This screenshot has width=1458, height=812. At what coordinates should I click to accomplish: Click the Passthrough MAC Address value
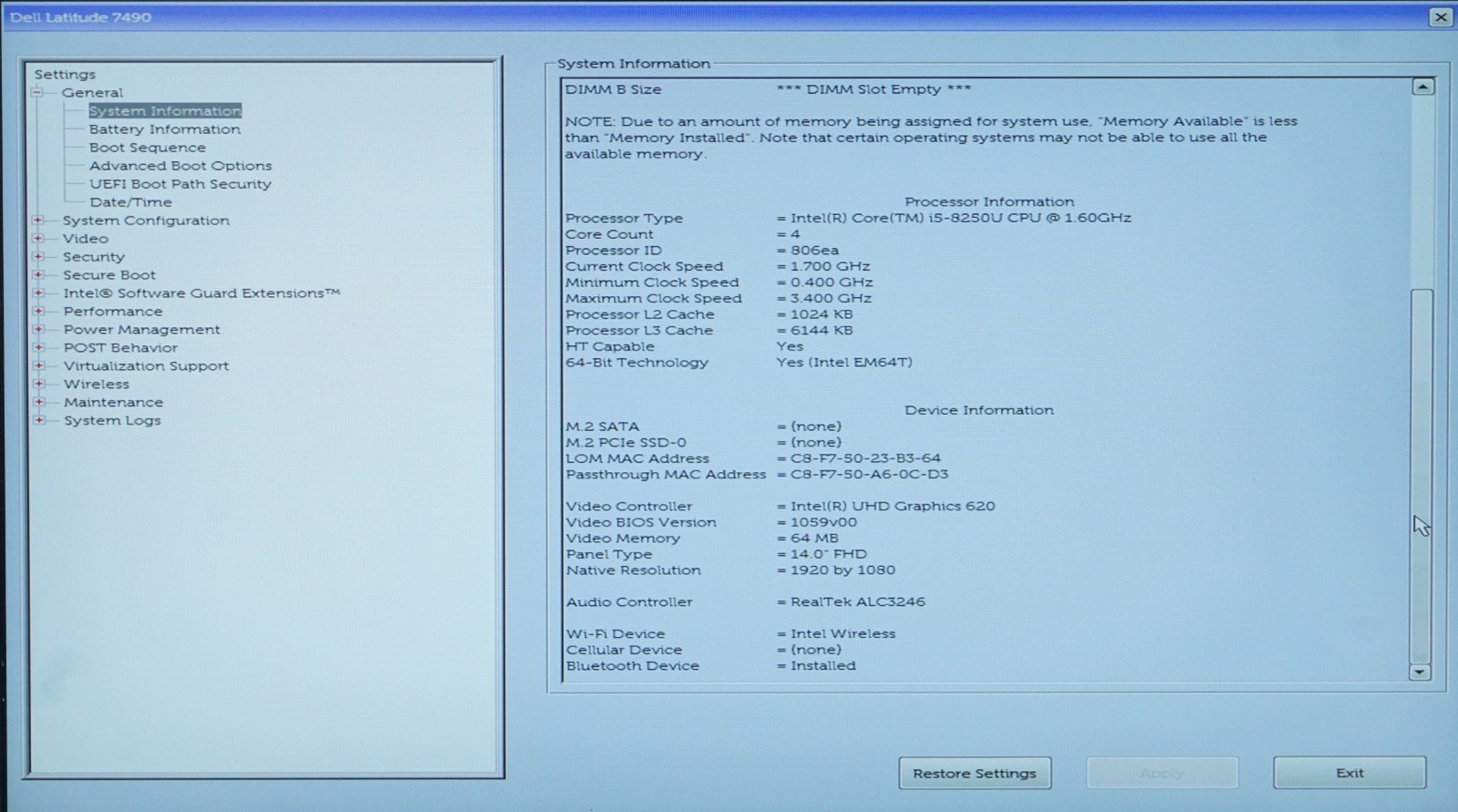pos(869,475)
